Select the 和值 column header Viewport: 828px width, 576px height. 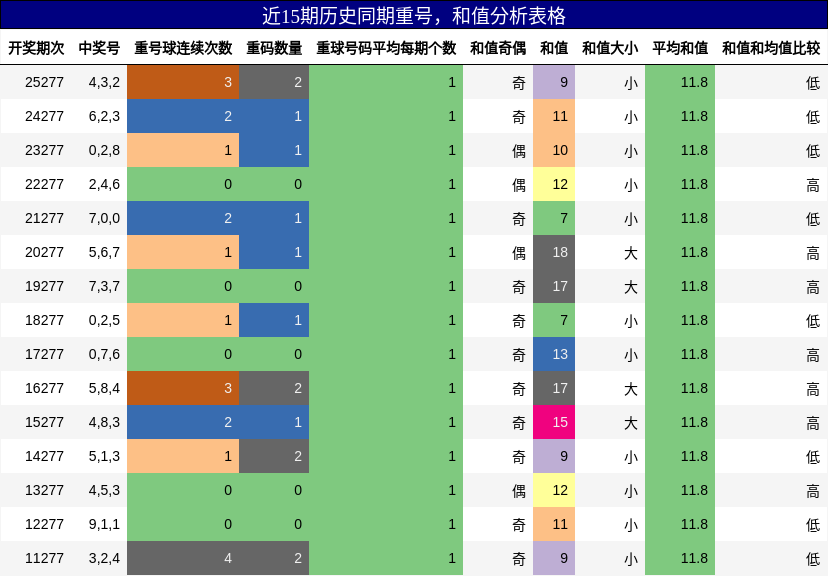pos(554,48)
